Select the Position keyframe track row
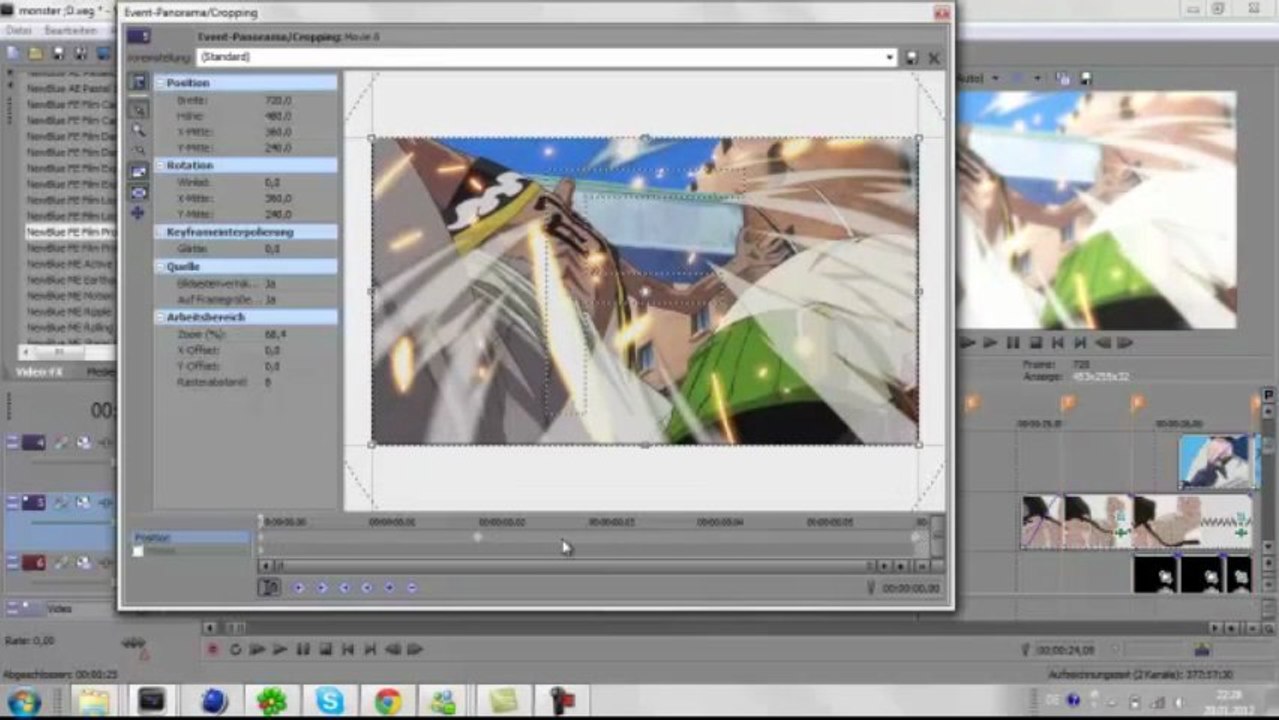The height and width of the screenshot is (720, 1279). (192, 537)
